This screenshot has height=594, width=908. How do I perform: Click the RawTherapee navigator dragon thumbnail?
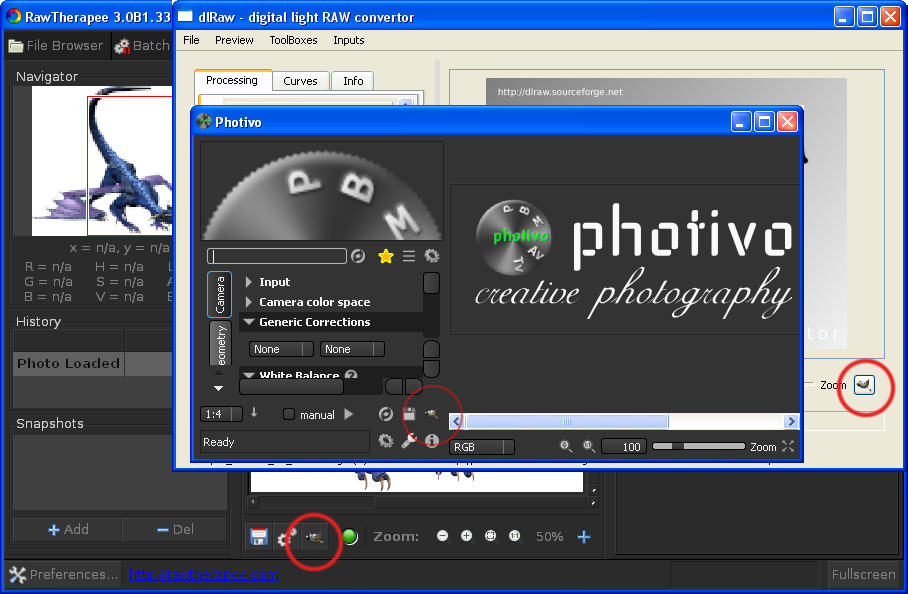click(102, 161)
